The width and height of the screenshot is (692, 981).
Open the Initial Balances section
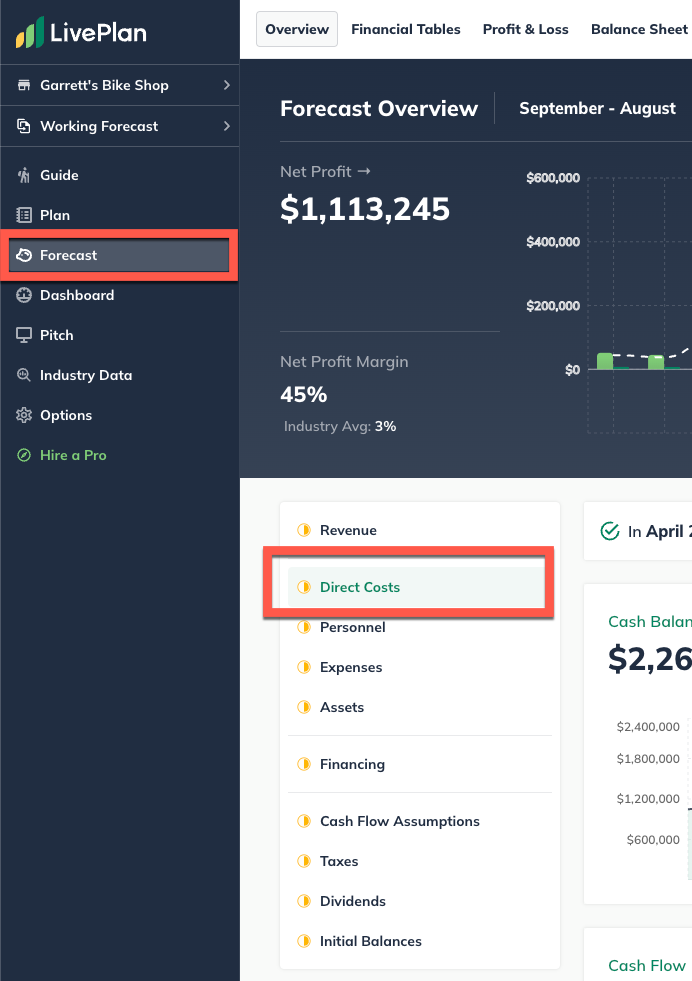click(x=420, y=941)
